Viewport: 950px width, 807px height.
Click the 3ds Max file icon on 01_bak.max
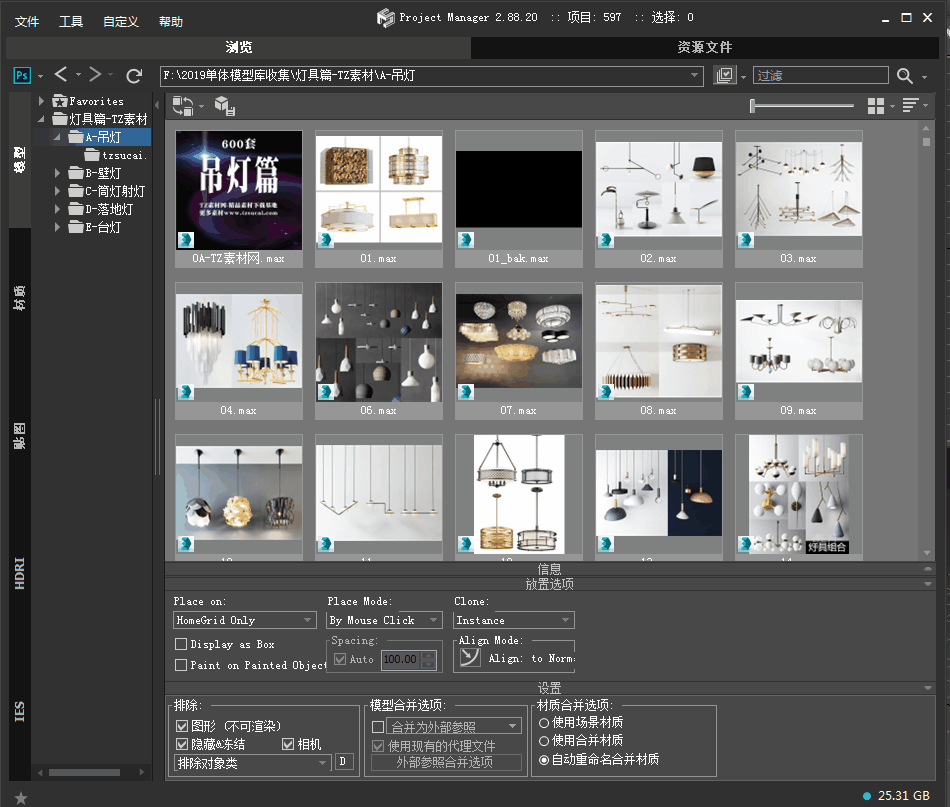(x=466, y=240)
